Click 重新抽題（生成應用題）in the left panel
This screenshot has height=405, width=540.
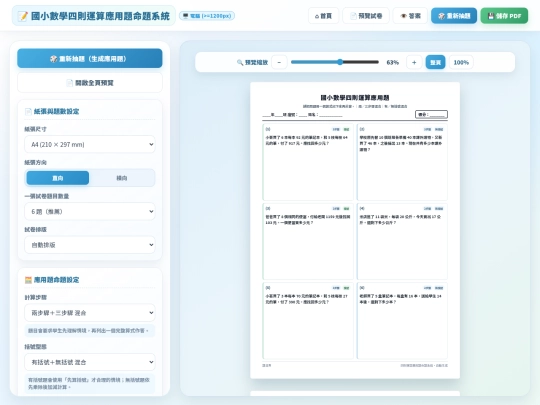[x=90, y=59]
